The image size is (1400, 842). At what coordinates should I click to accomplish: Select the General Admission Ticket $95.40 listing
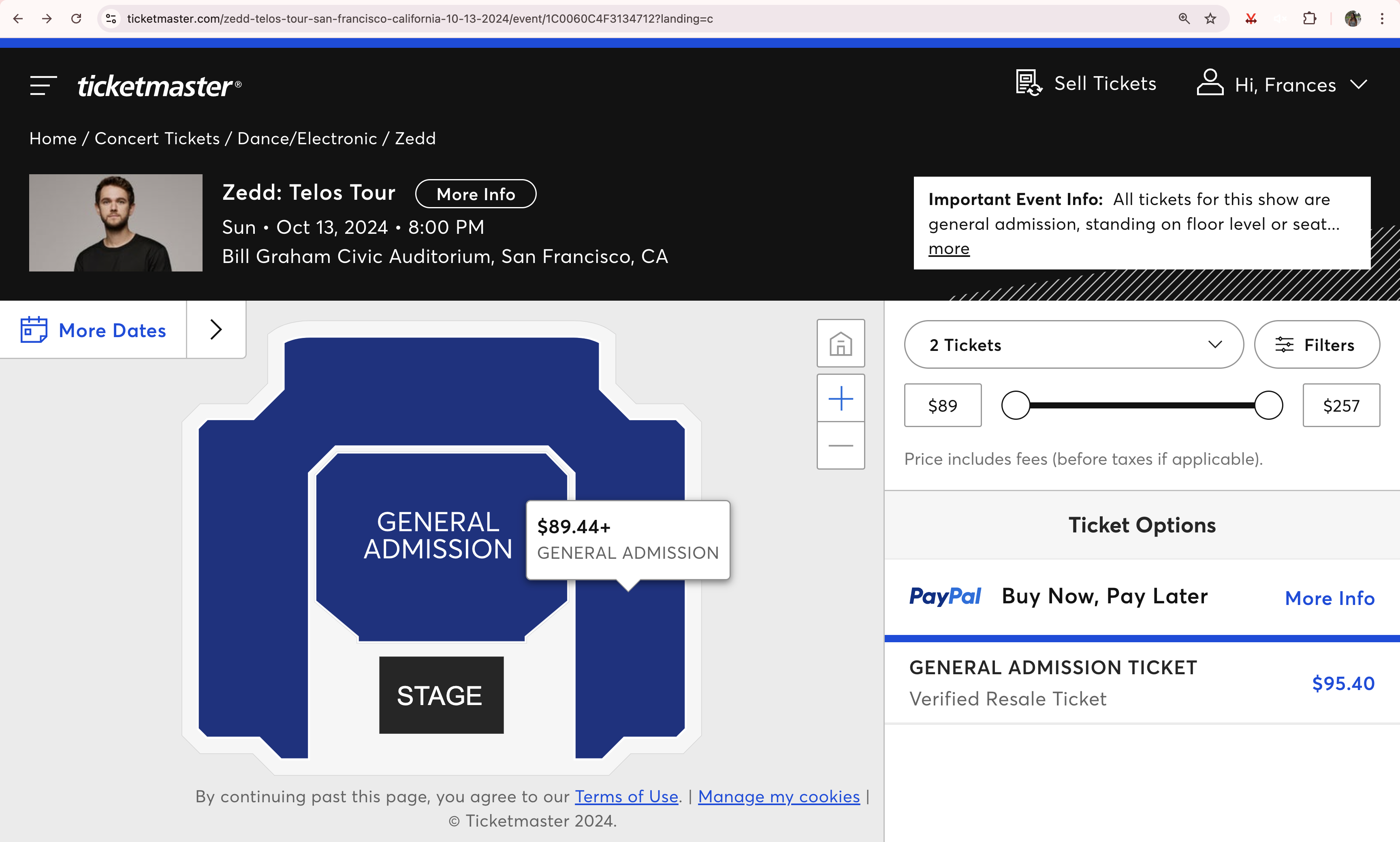point(1141,683)
